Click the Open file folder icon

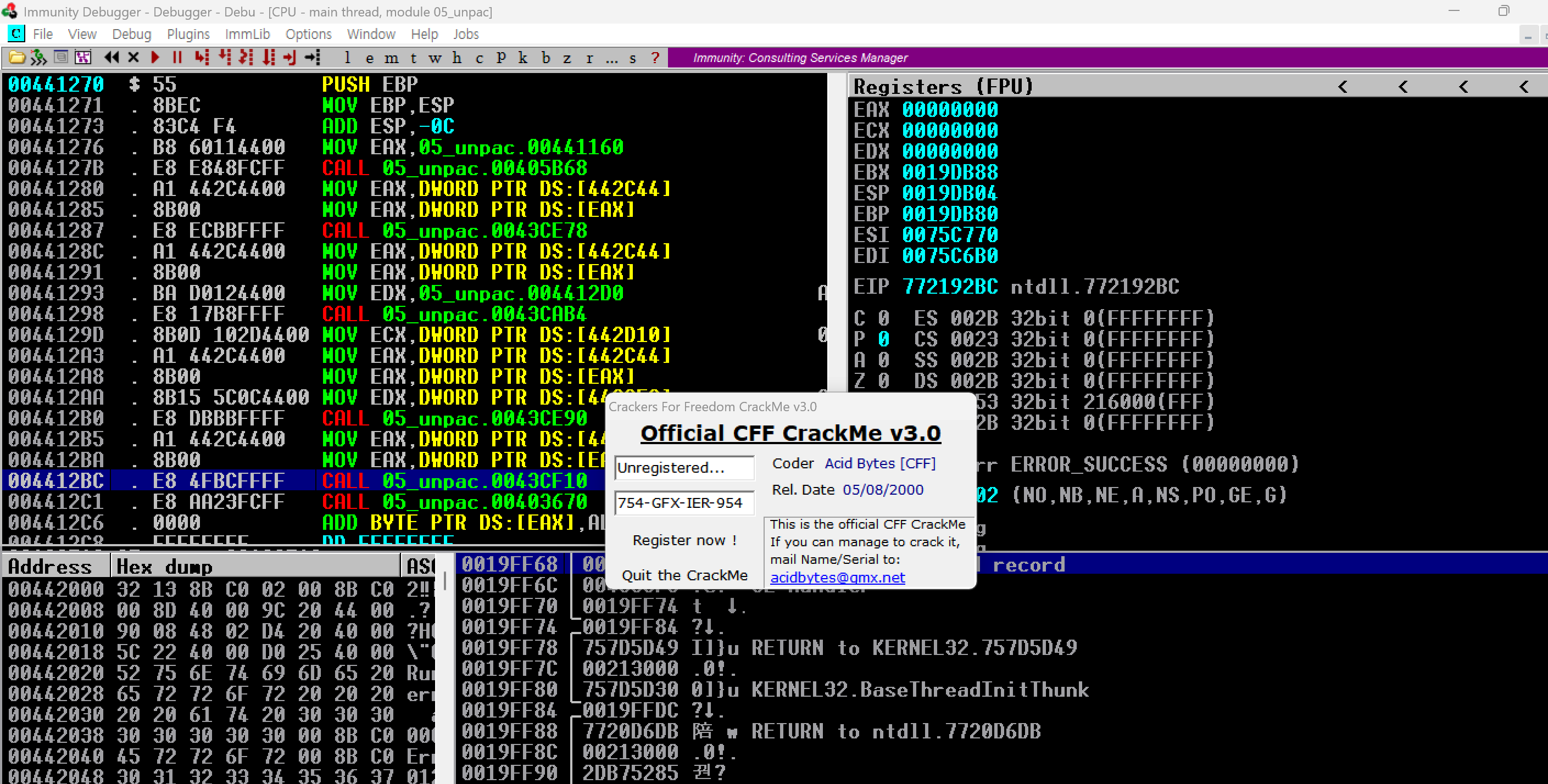pos(17,58)
